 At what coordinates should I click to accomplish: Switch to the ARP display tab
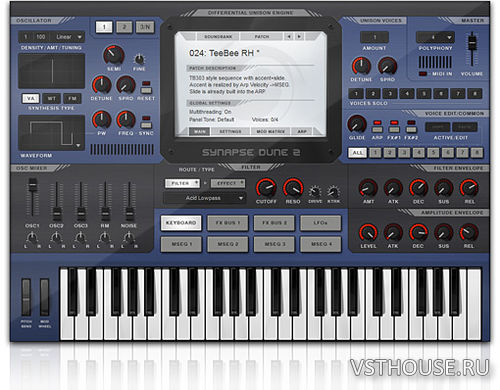pos(302,132)
